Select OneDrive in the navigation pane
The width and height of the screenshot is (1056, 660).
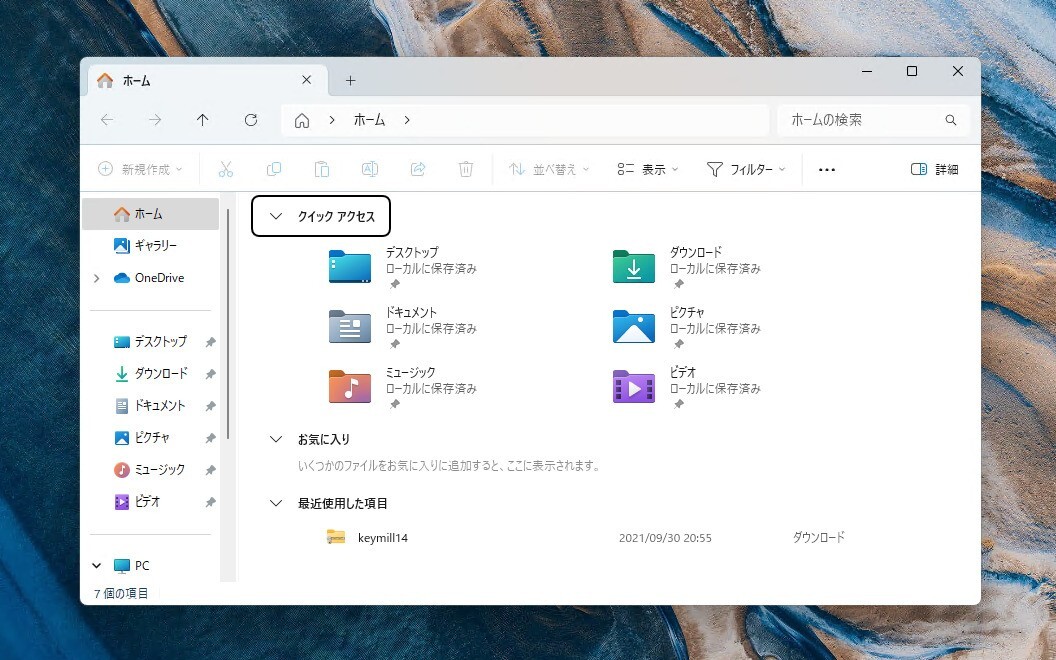point(159,277)
